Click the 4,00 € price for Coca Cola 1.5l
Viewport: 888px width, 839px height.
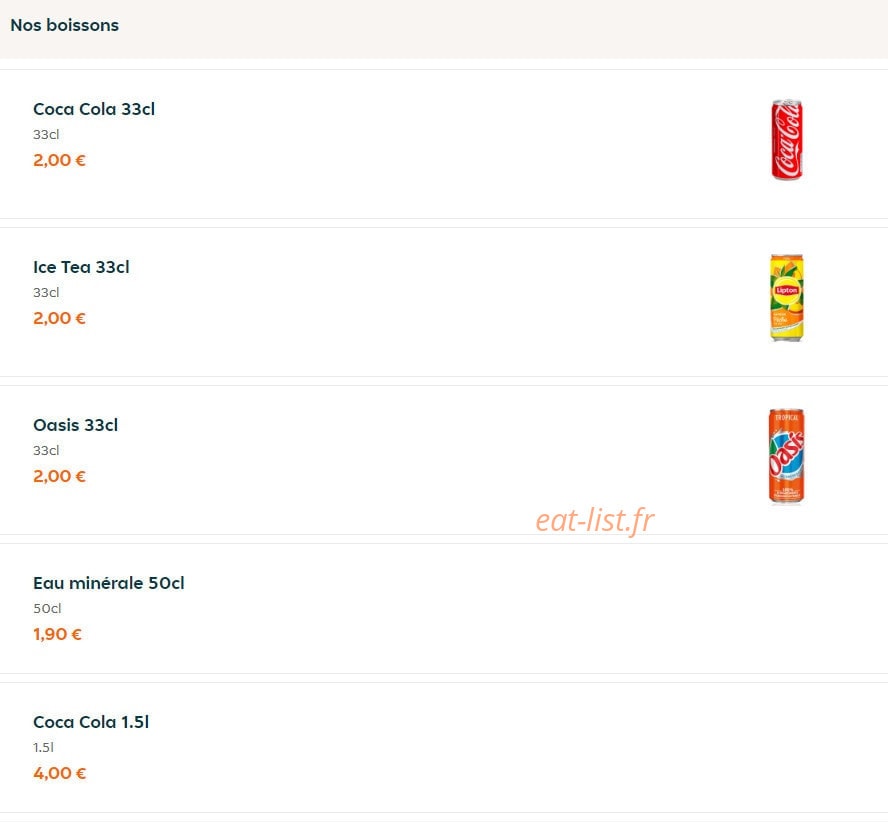click(x=59, y=773)
